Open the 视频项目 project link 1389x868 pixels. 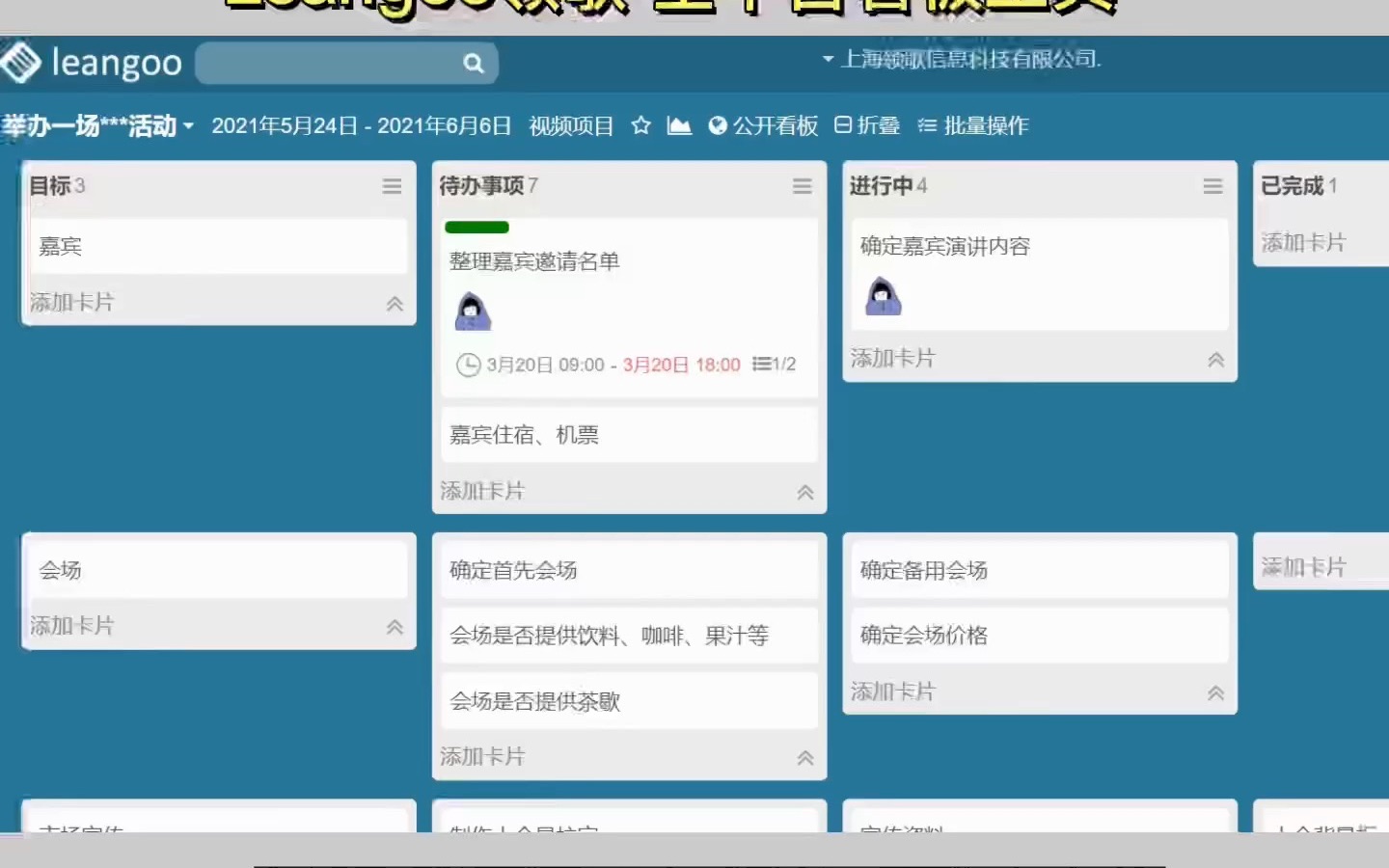(x=571, y=126)
